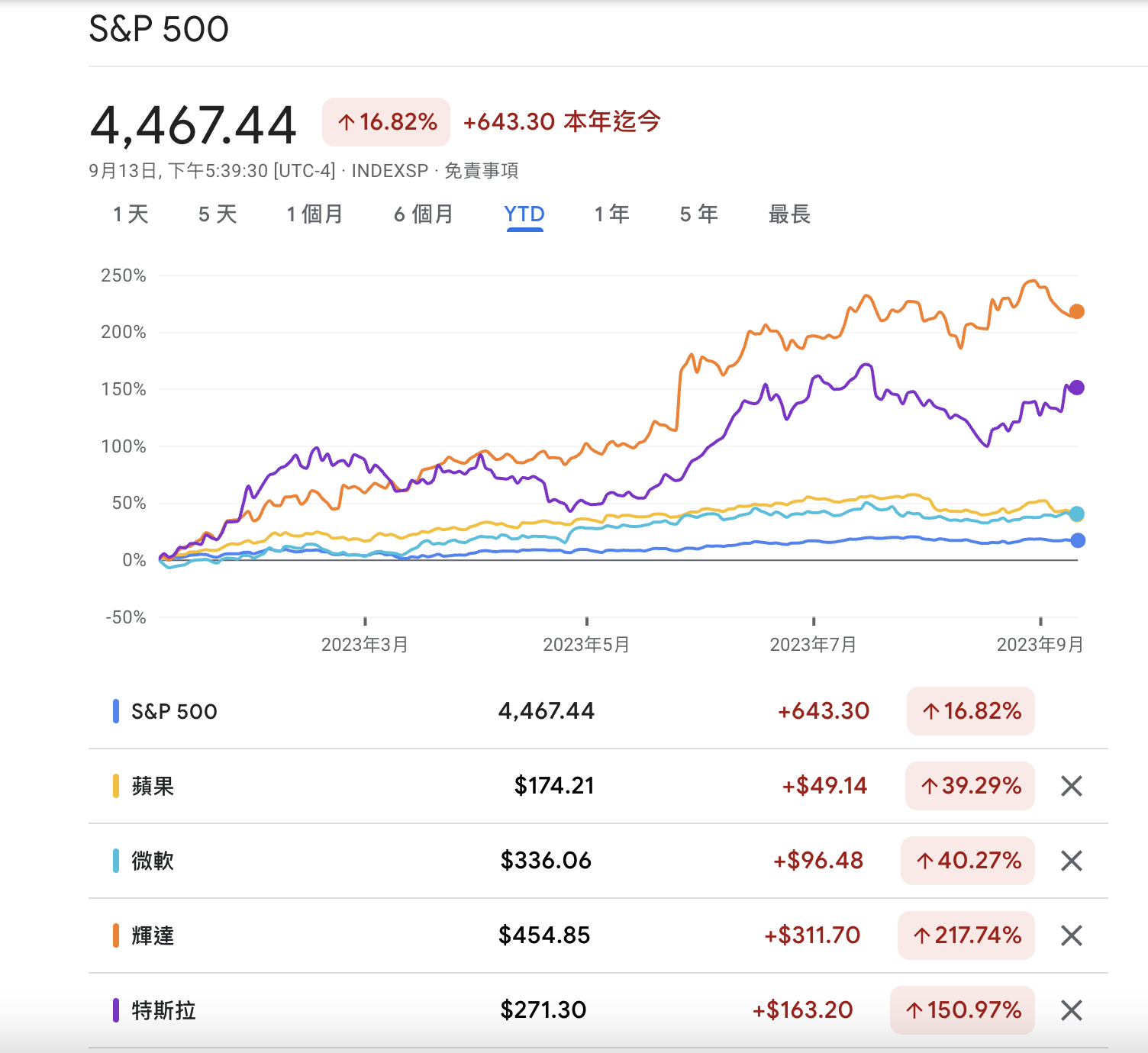Viewport: 1148px width, 1053px height.
Task: Open the 微軟 stock row
Action: tap(598, 861)
